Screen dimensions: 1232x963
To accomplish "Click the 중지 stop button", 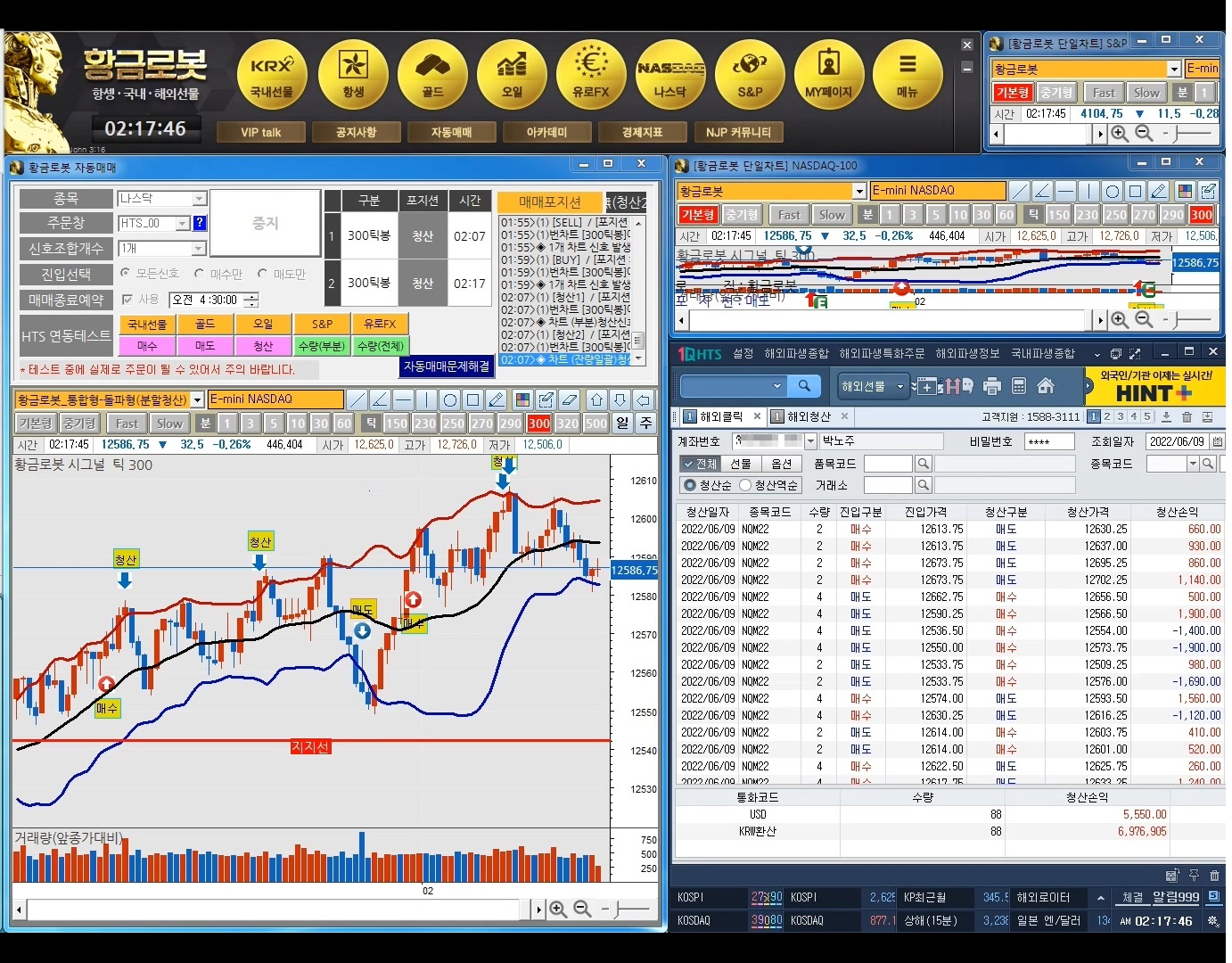I will coord(266,223).
